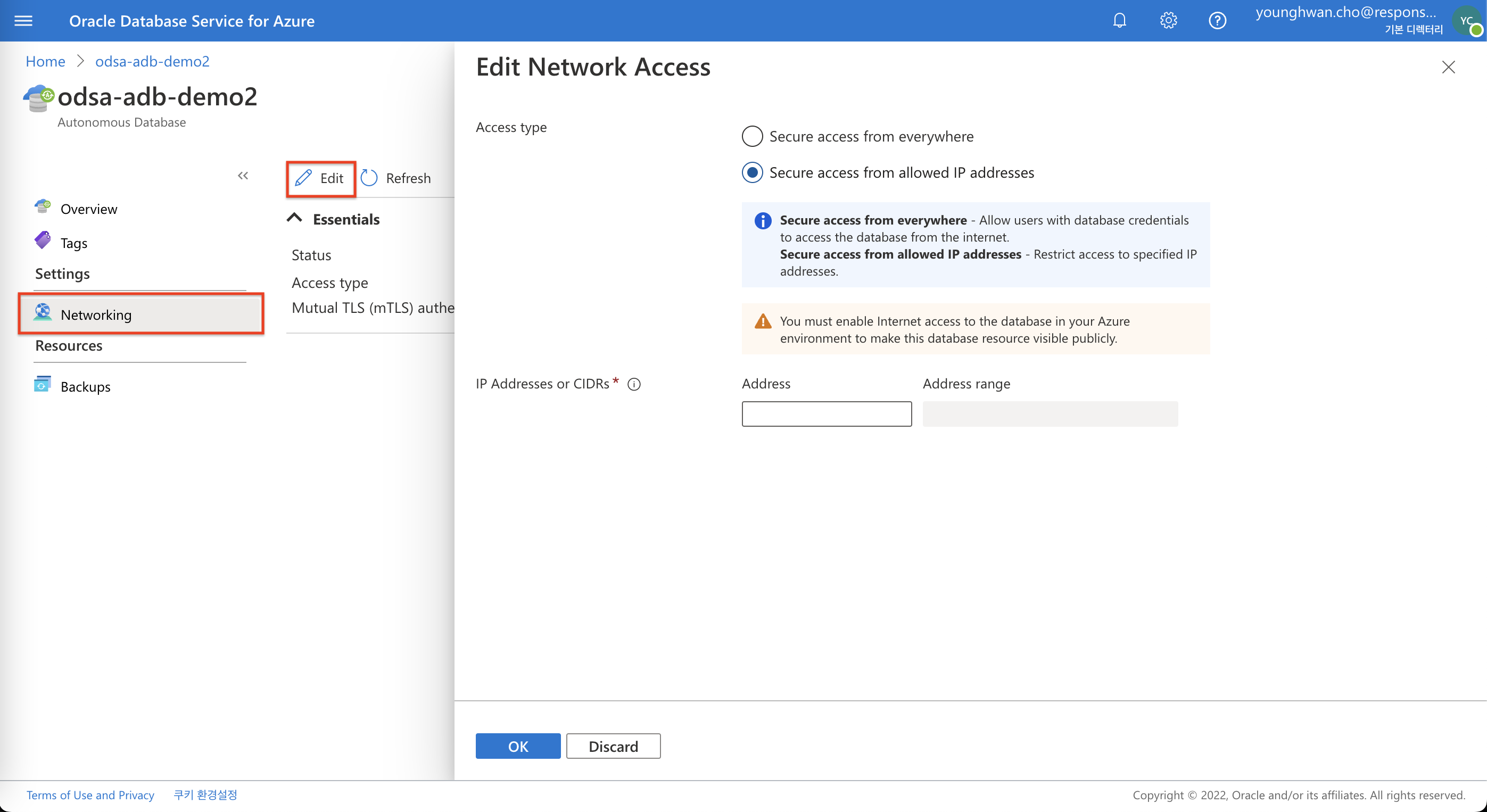Click the YC user avatar
Image resolution: width=1487 pixels, height=812 pixels.
click(x=1467, y=21)
